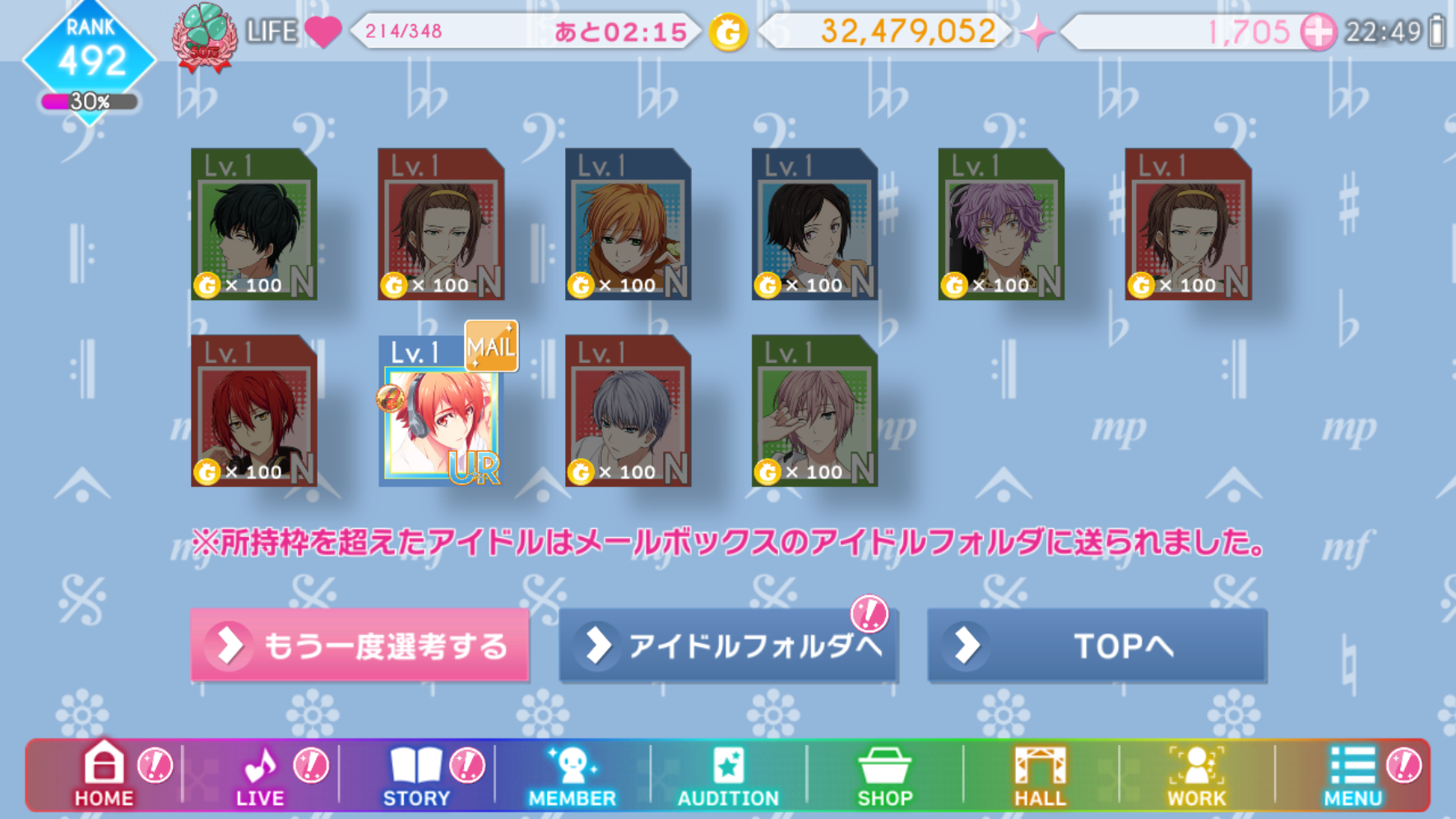Select the purple-haired N card thumbnail
The width and height of the screenshot is (1456, 819).
tap(1001, 224)
